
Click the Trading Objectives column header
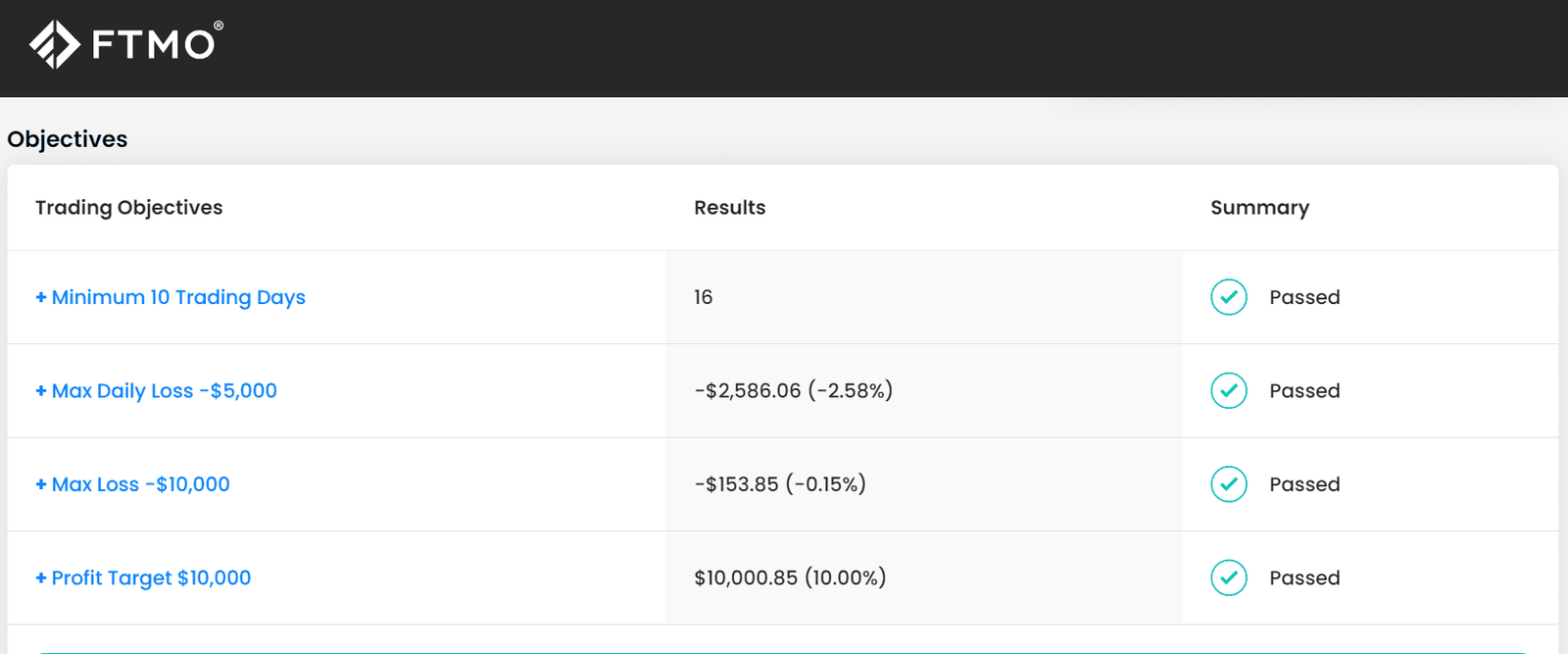pyautogui.click(x=129, y=208)
